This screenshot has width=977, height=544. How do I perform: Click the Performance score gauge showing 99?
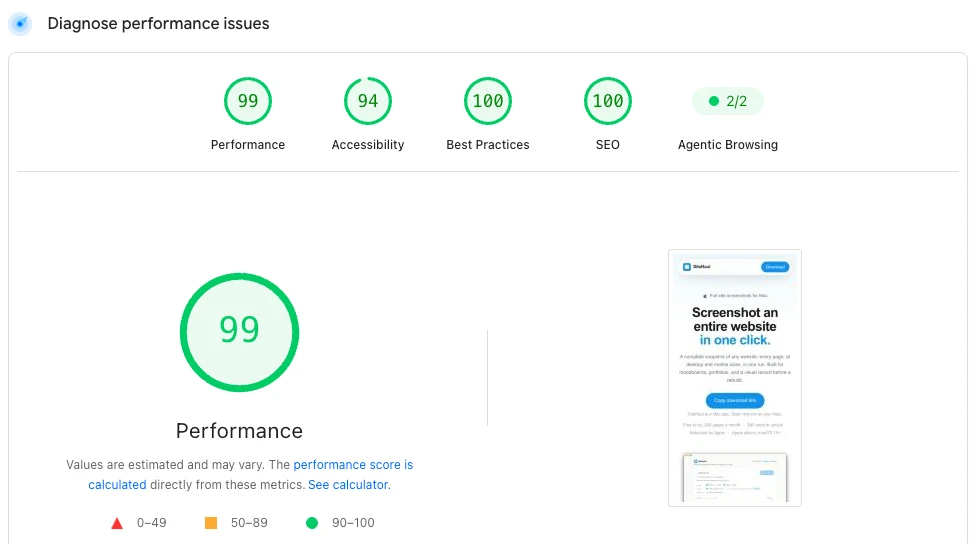(x=247, y=101)
